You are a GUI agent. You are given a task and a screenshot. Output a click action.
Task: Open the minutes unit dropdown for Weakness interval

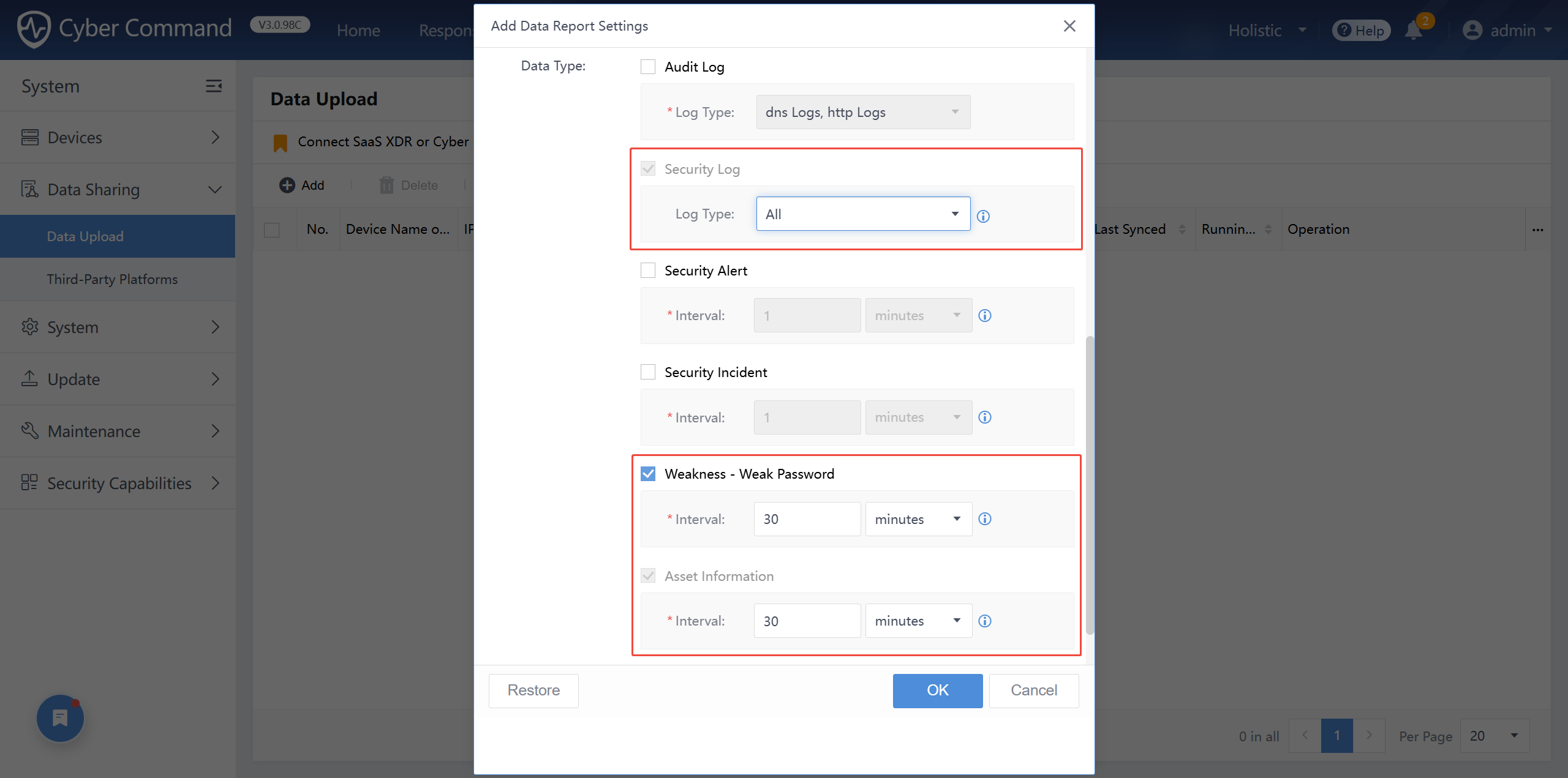click(918, 518)
